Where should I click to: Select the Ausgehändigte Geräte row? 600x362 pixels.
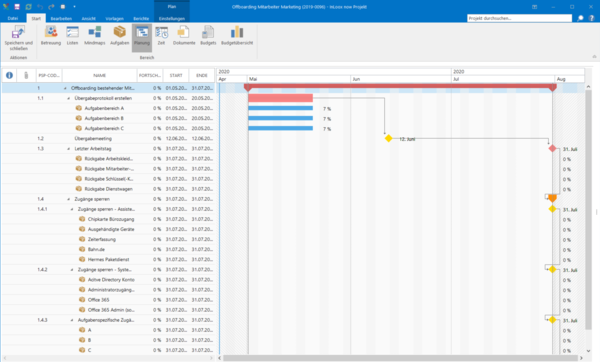point(108,229)
